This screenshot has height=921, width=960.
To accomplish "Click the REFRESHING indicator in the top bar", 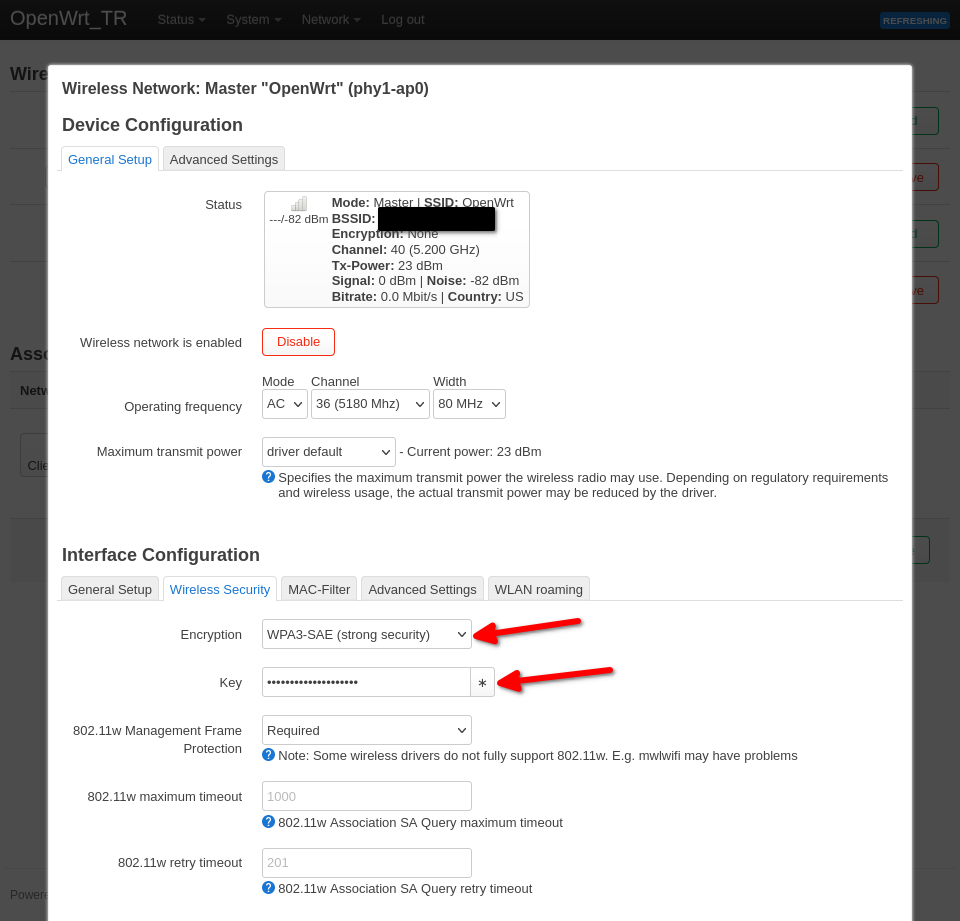I will [914, 20].
